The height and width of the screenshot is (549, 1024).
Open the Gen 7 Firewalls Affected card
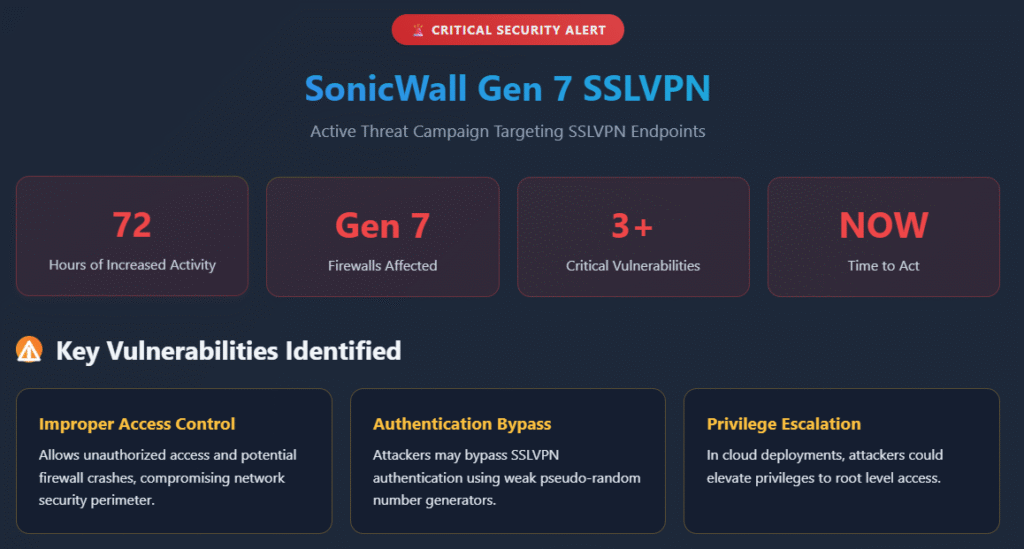tap(383, 236)
